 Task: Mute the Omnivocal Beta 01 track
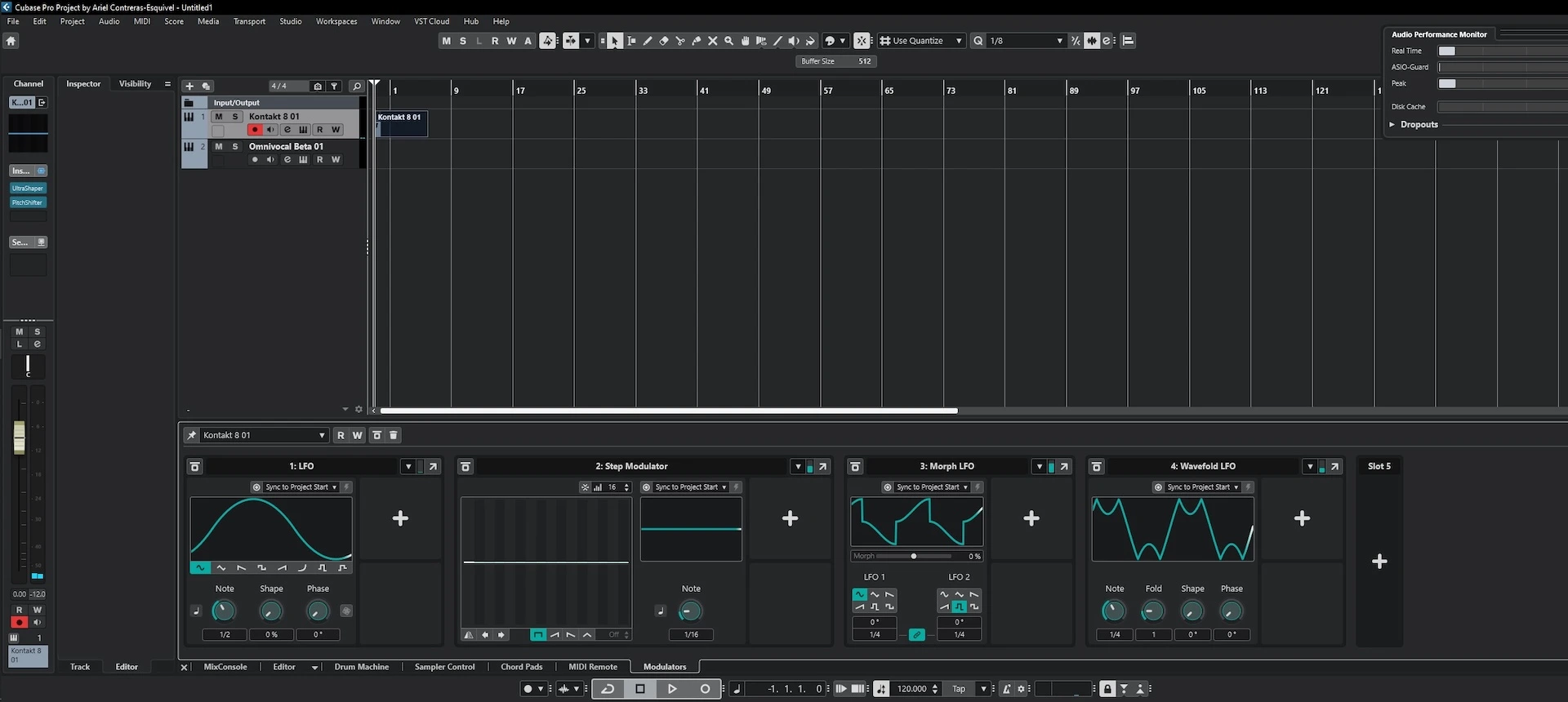coord(218,147)
